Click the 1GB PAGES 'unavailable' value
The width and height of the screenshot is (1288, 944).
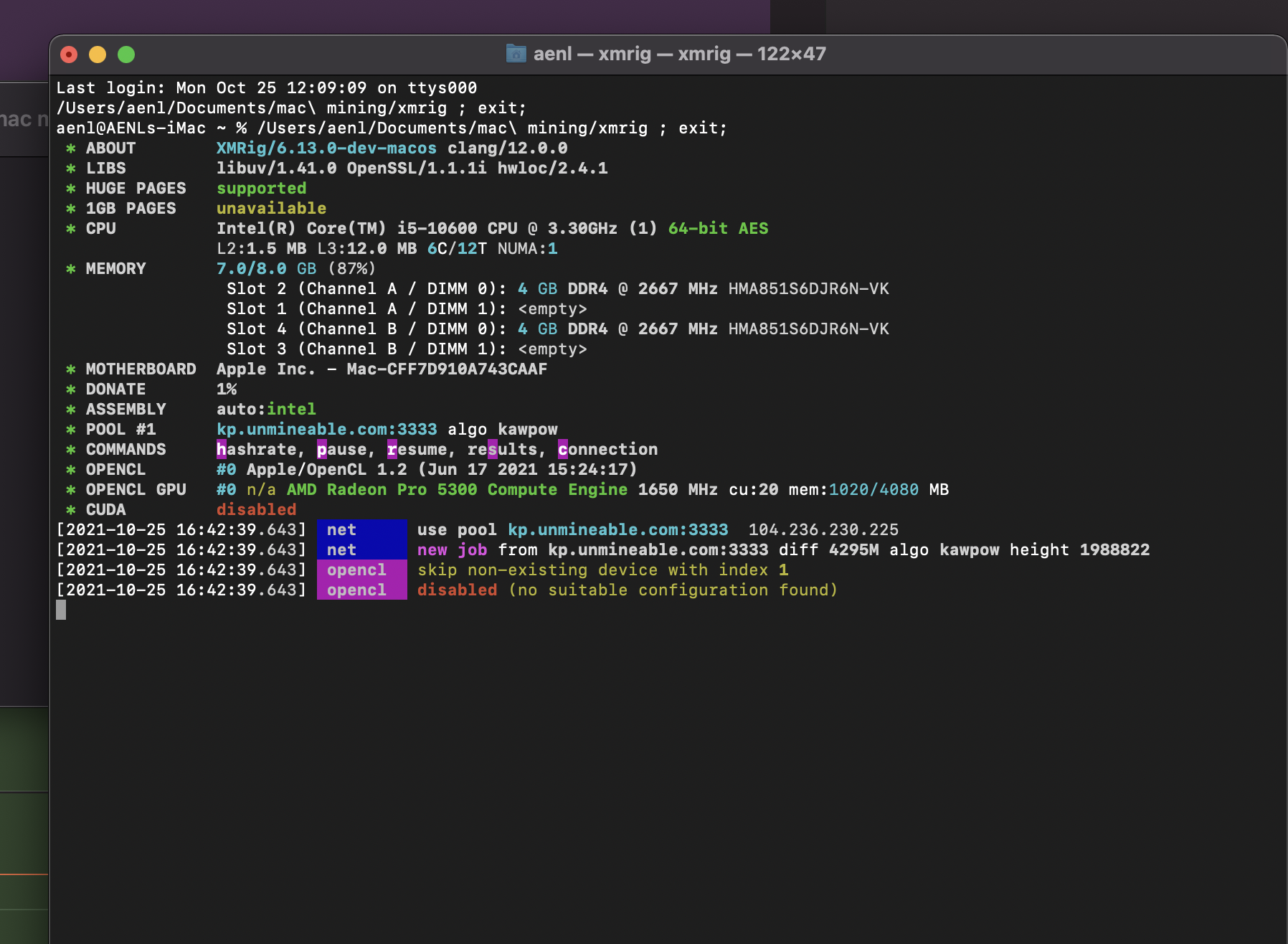[x=272, y=209]
